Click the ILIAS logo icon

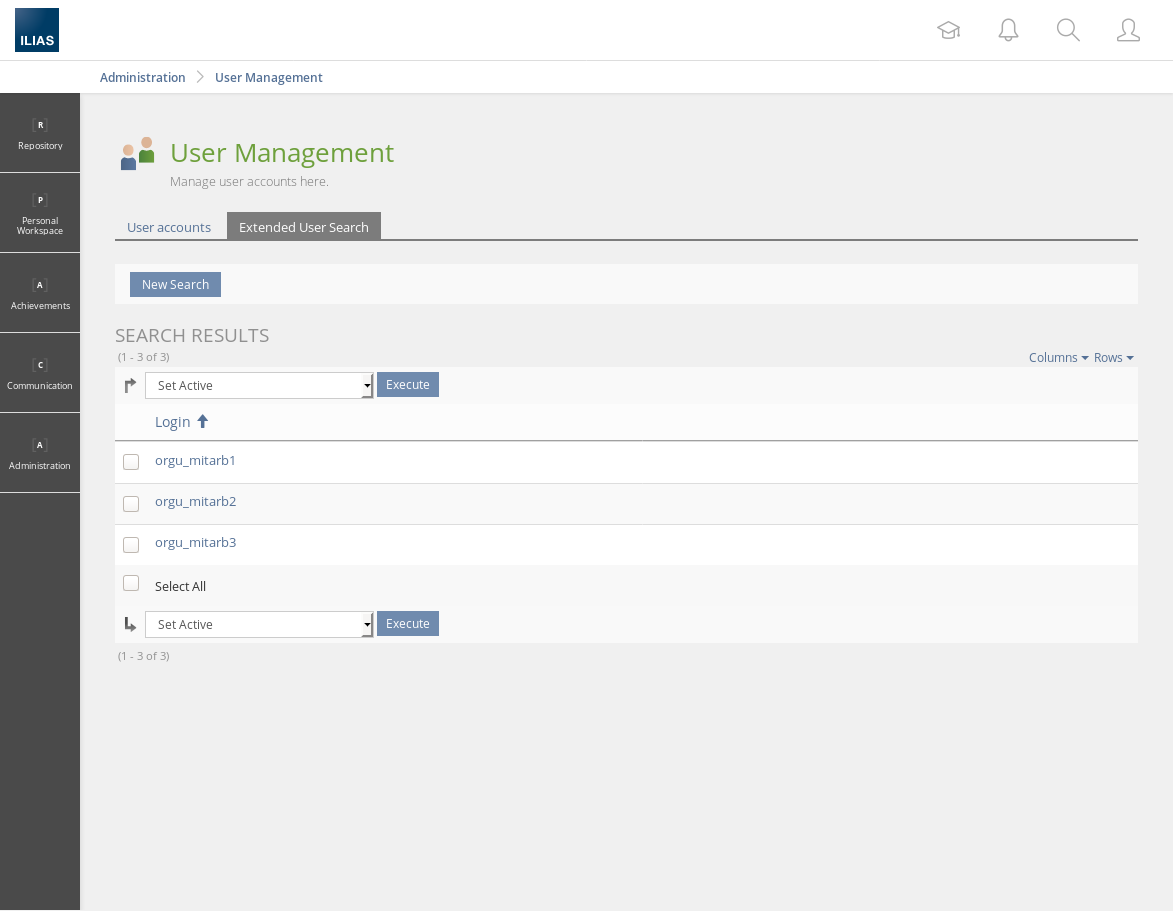click(37, 30)
